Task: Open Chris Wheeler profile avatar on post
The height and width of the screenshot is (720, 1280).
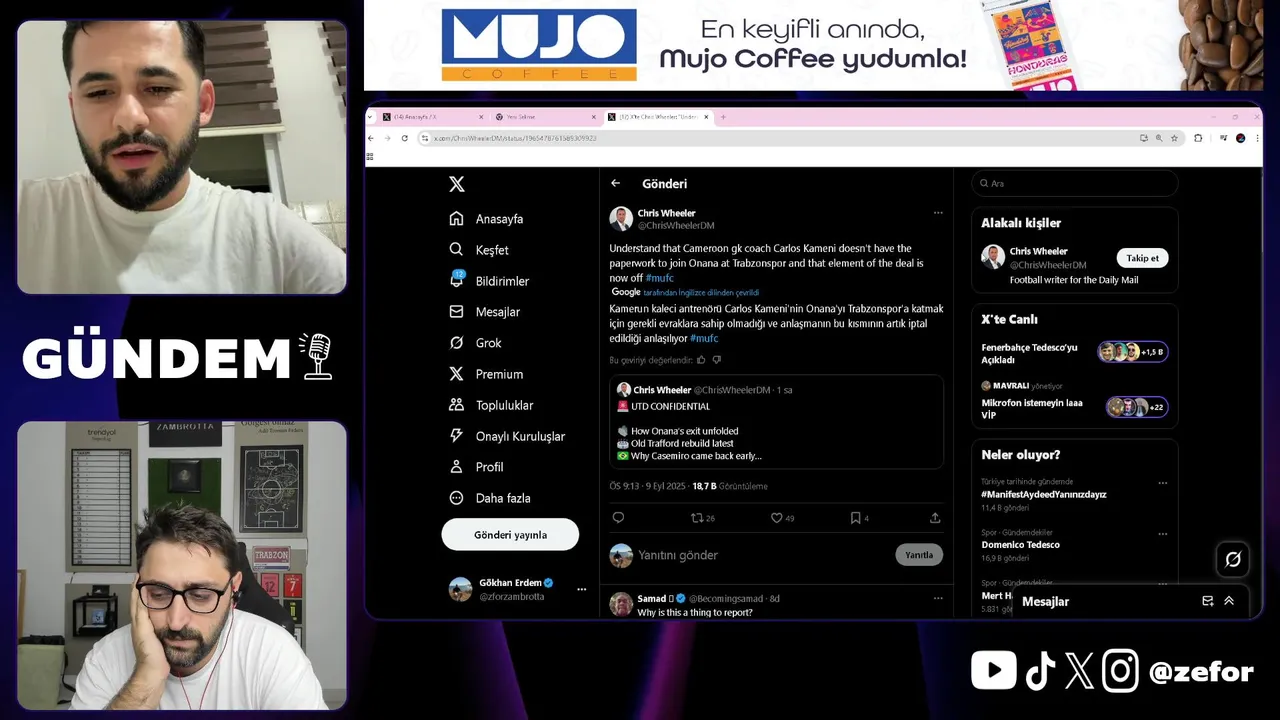Action: (621, 219)
